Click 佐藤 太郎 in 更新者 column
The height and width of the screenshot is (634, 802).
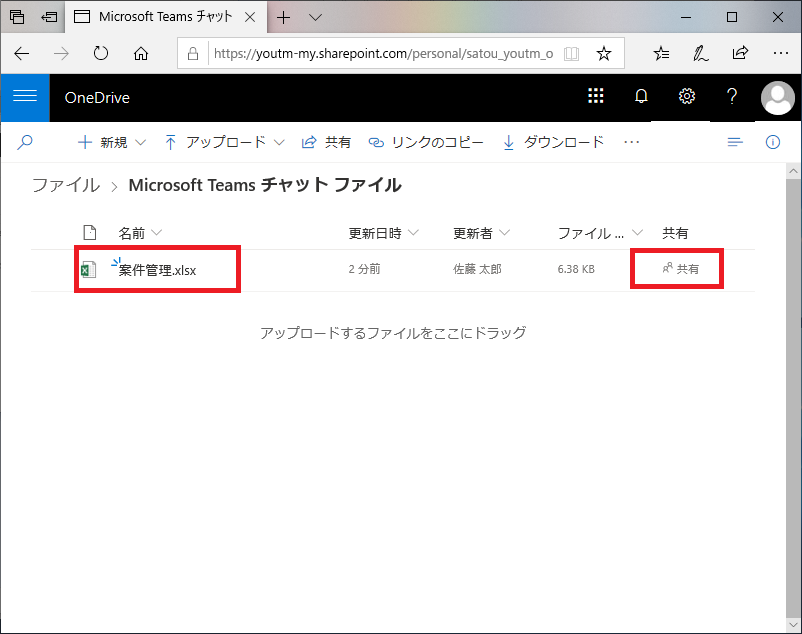click(x=477, y=269)
